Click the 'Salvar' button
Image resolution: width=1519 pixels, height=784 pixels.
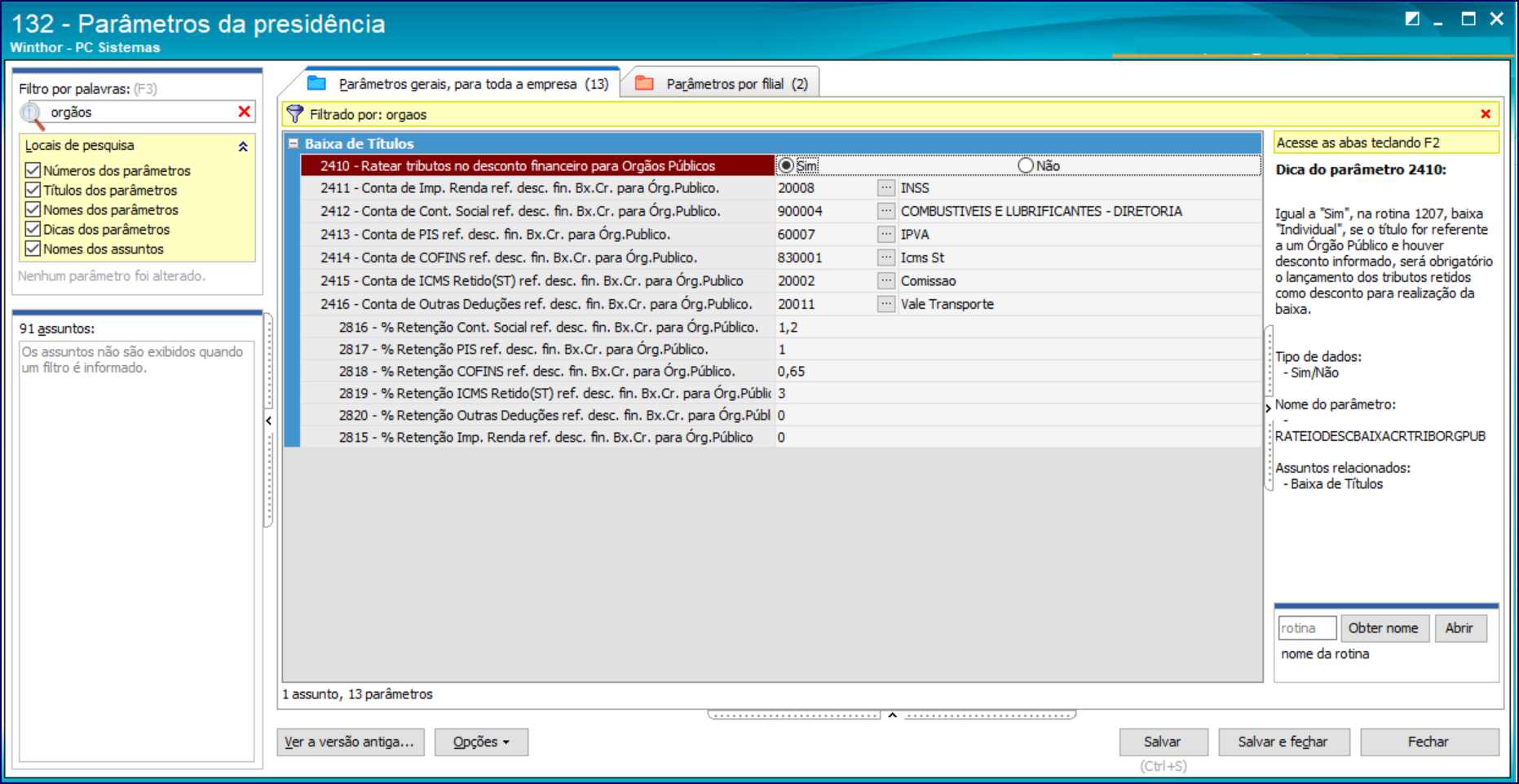(x=1163, y=742)
